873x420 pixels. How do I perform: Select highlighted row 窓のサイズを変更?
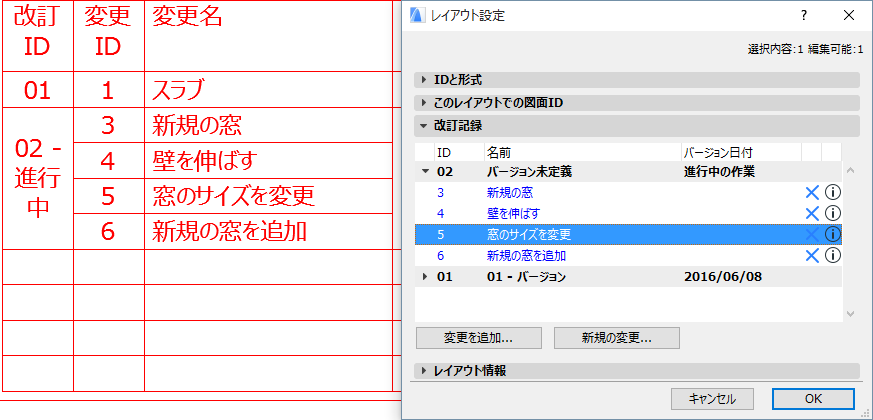628,235
